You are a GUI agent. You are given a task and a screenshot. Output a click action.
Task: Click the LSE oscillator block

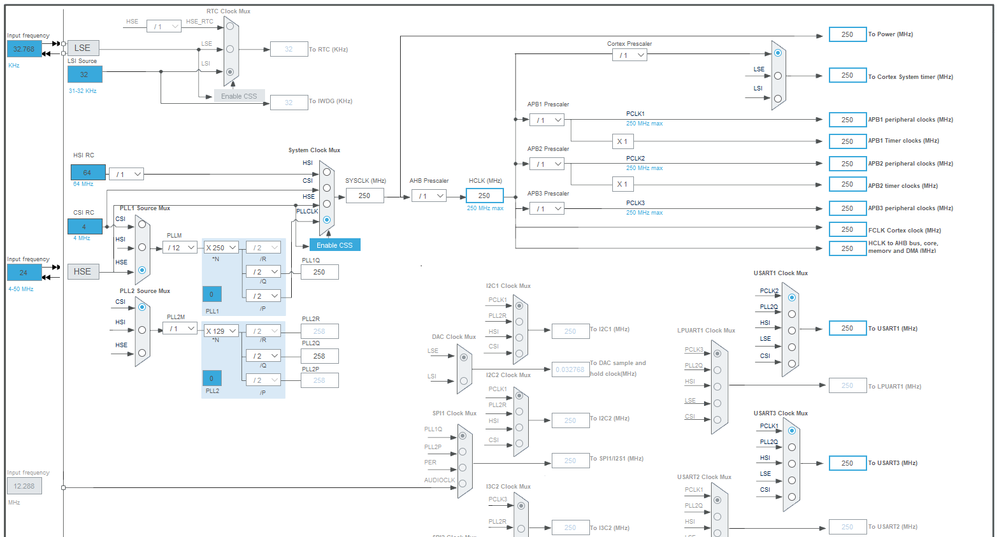coord(83,48)
